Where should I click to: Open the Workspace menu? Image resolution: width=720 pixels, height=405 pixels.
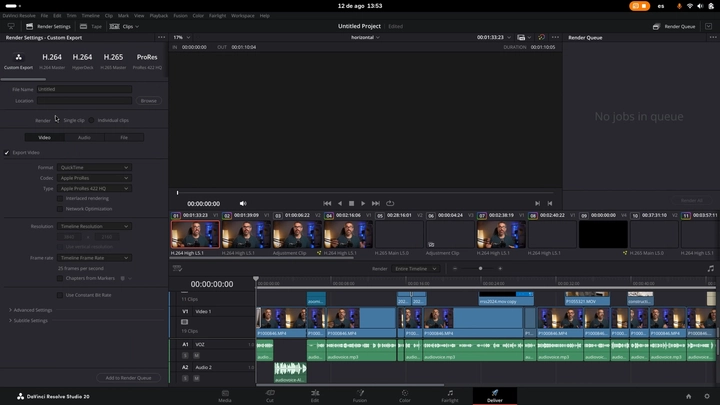(242, 16)
